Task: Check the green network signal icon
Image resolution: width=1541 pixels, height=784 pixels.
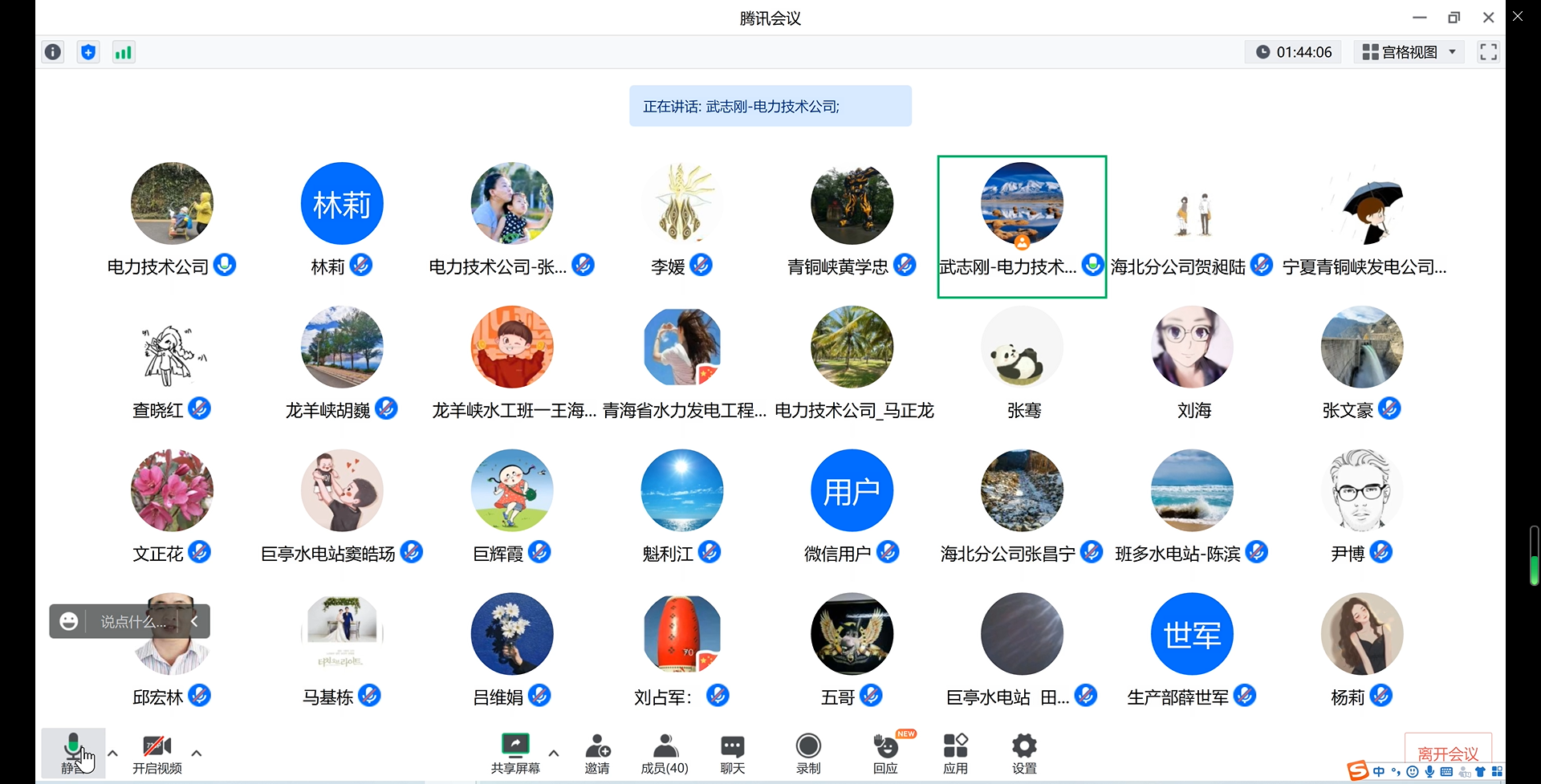Action: coord(123,52)
